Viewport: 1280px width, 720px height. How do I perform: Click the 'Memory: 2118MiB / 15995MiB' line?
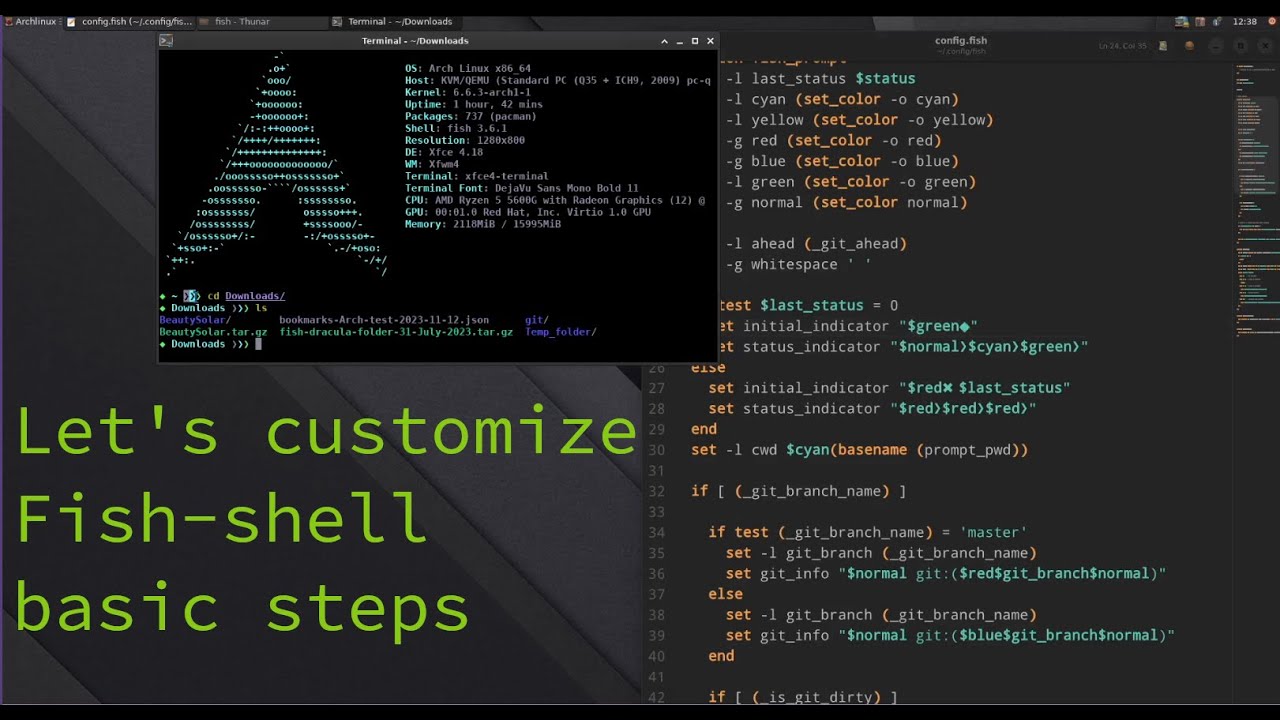[x=483, y=224]
